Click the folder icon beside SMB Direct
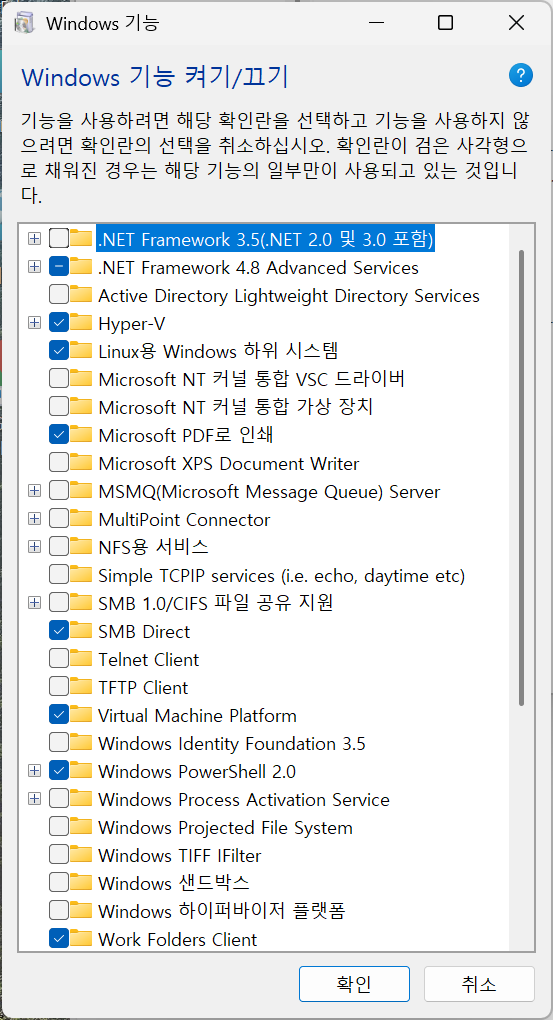This screenshot has width=553, height=1020. point(81,631)
